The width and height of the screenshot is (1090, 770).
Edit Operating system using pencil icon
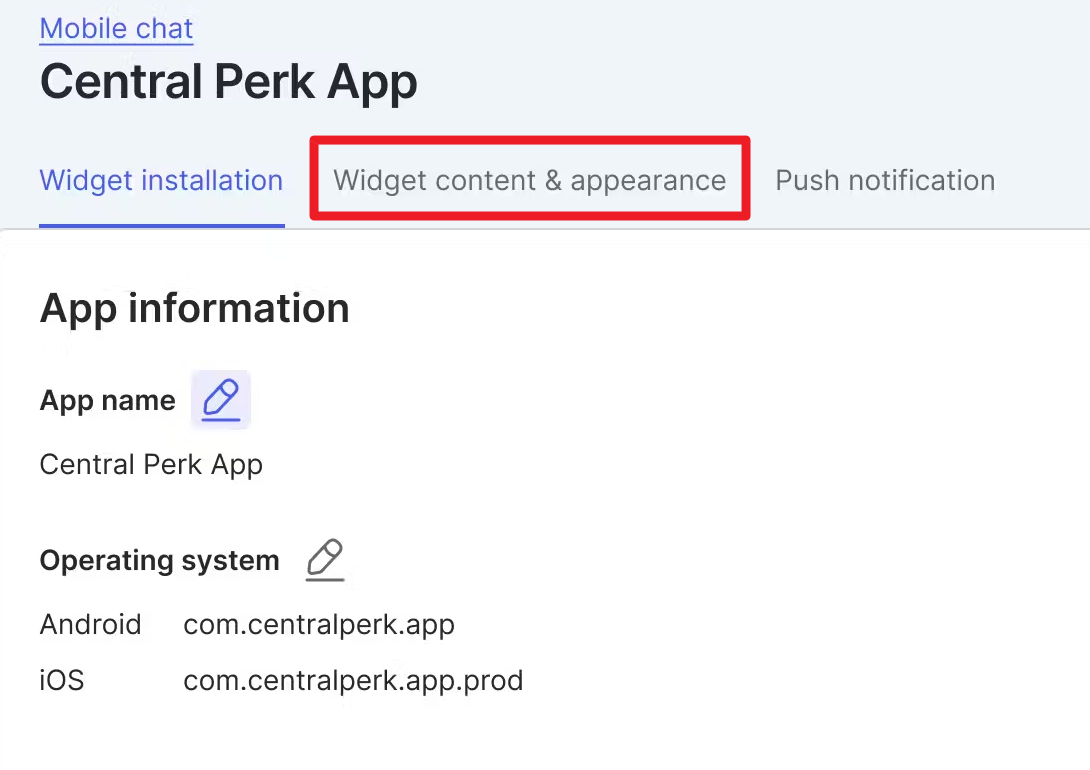pyautogui.click(x=325, y=560)
